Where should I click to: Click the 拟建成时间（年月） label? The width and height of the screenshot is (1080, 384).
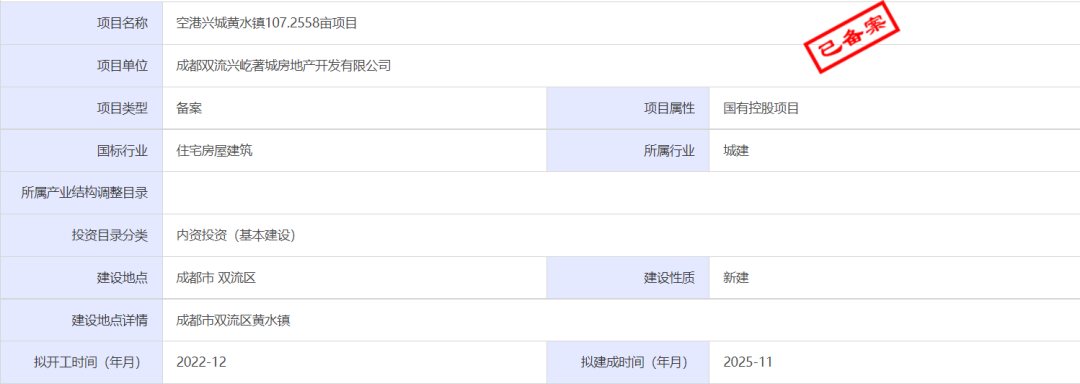point(634,363)
